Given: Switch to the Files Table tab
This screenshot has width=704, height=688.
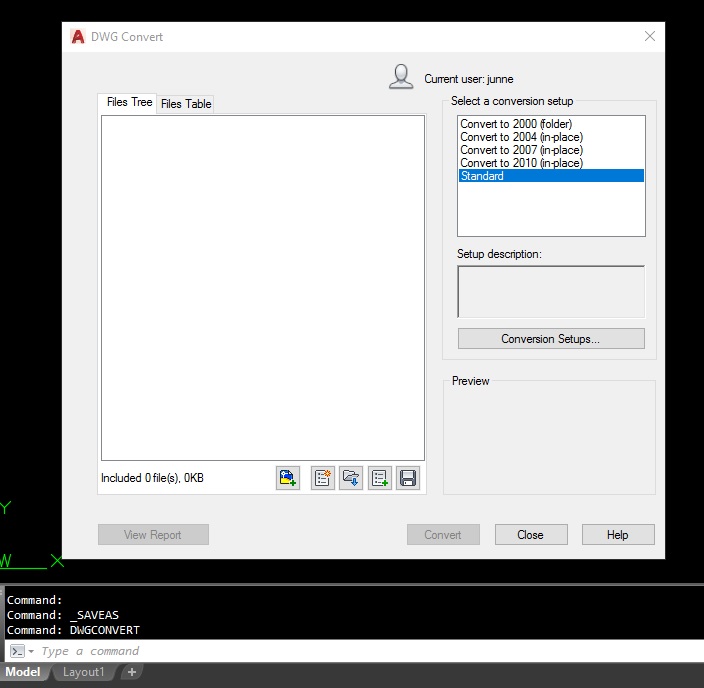Looking at the screenshot, I should coord(186,104).
